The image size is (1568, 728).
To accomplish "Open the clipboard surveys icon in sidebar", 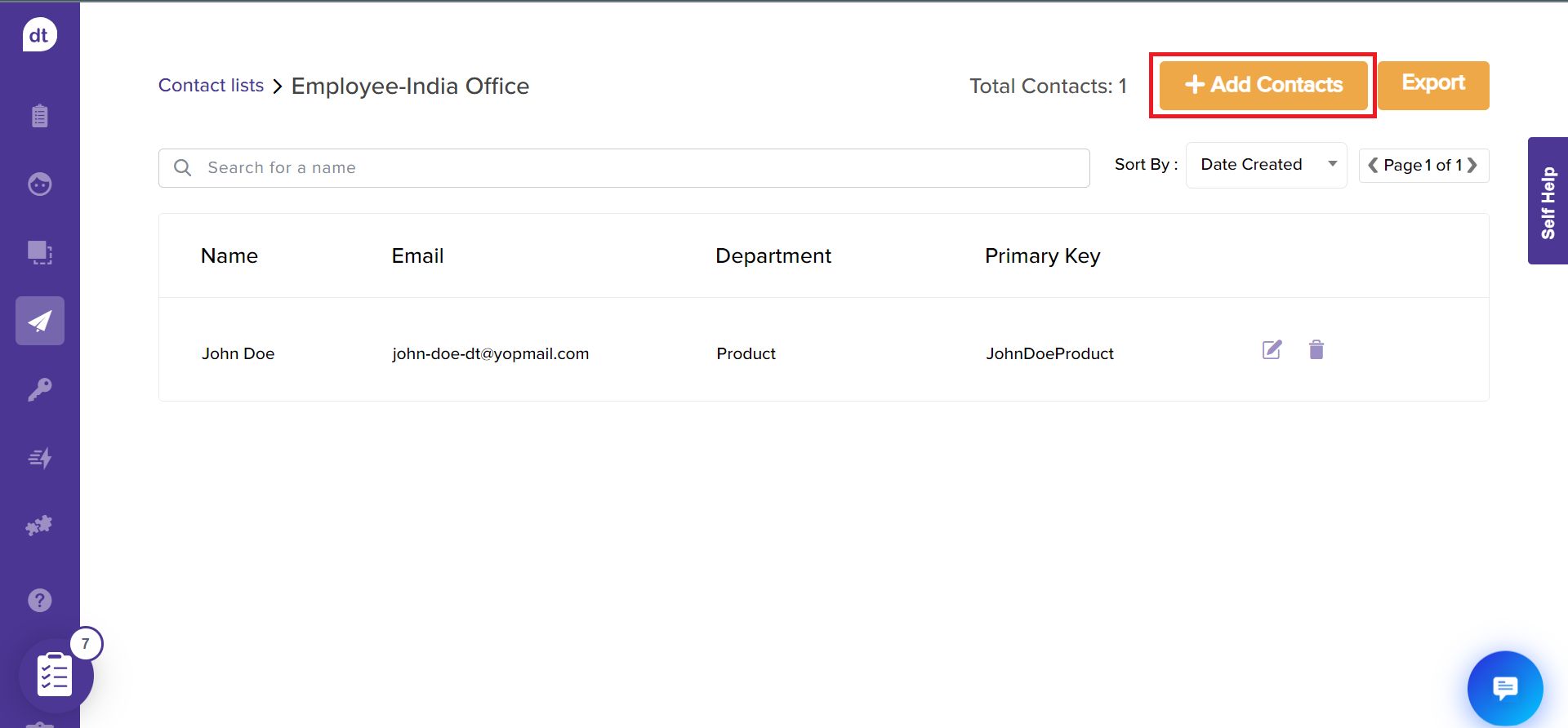I will [x=39, y=116].
